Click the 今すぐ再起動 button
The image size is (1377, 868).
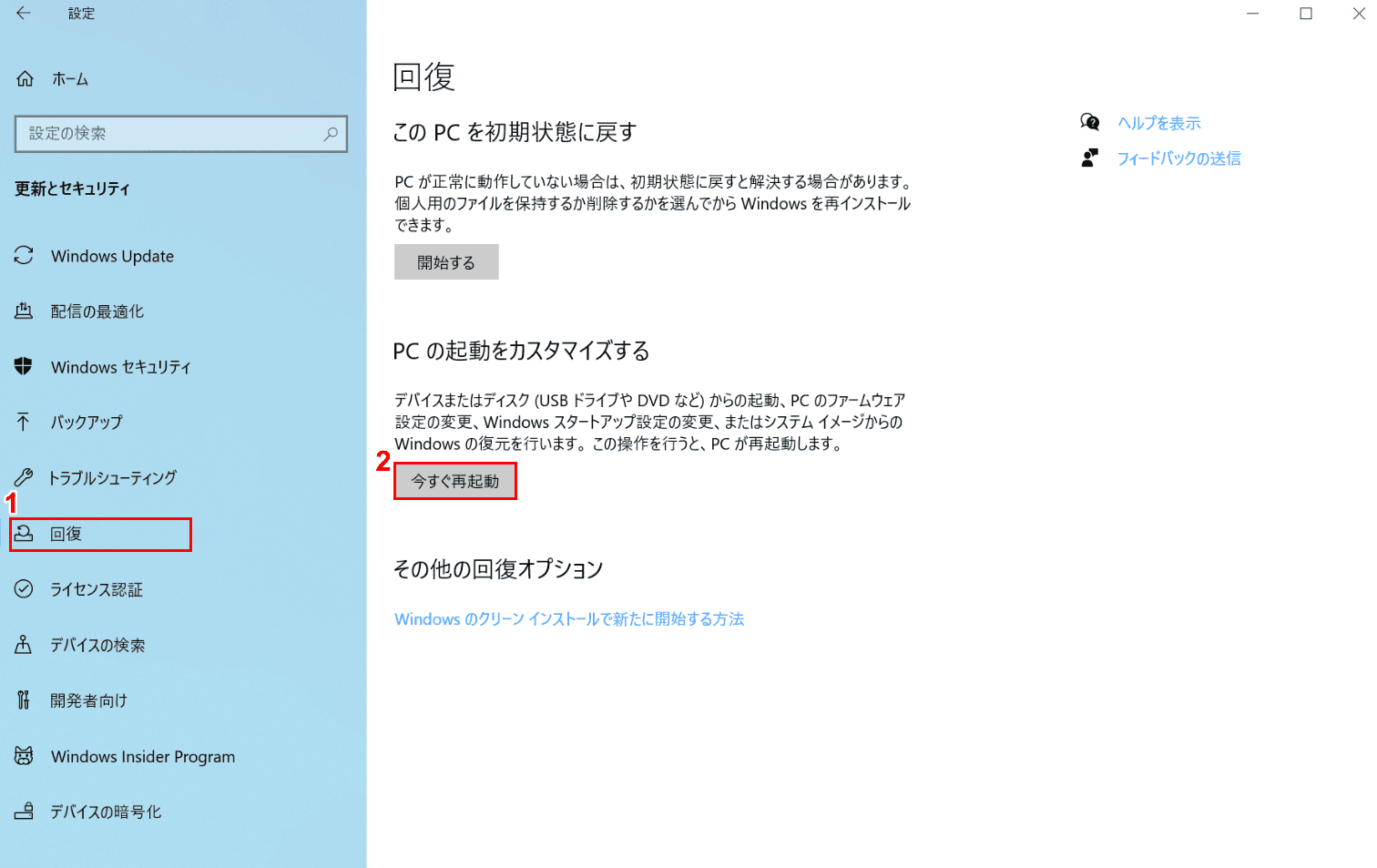(x=455, y=481)
